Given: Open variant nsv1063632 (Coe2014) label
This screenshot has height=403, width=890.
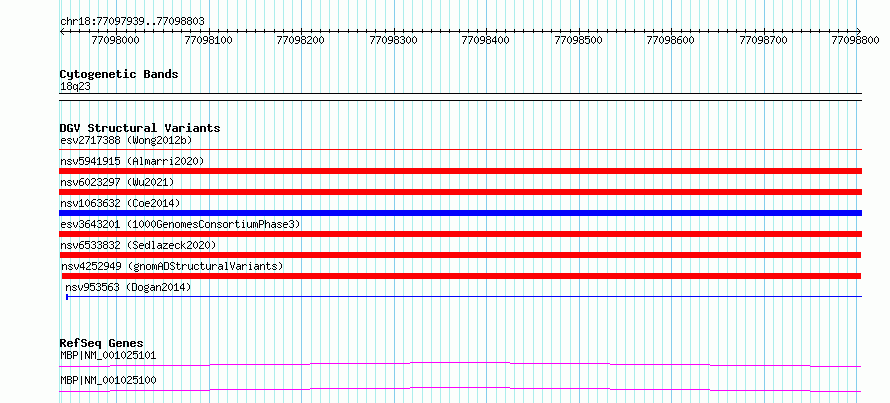Looking at the screenshot, I should click(120, 203).
